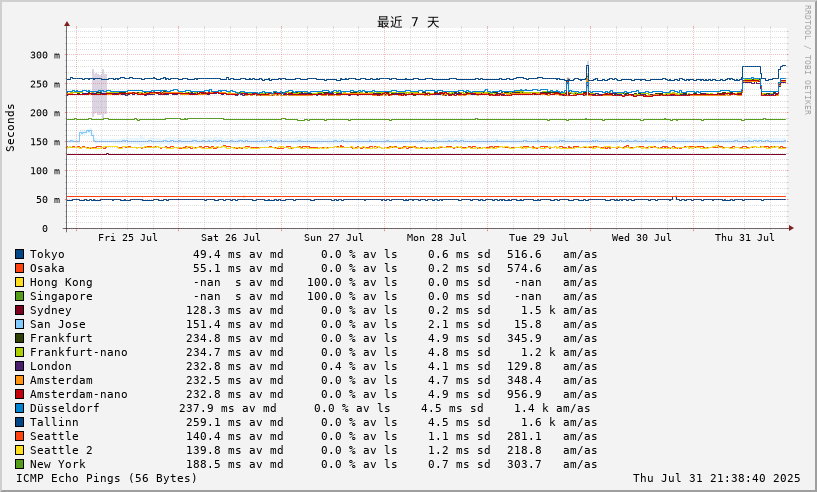The height and width of the screenshot is (492, 817).
Task: Click Osaka's 55.1 ms median value
Action: point(217,268)
